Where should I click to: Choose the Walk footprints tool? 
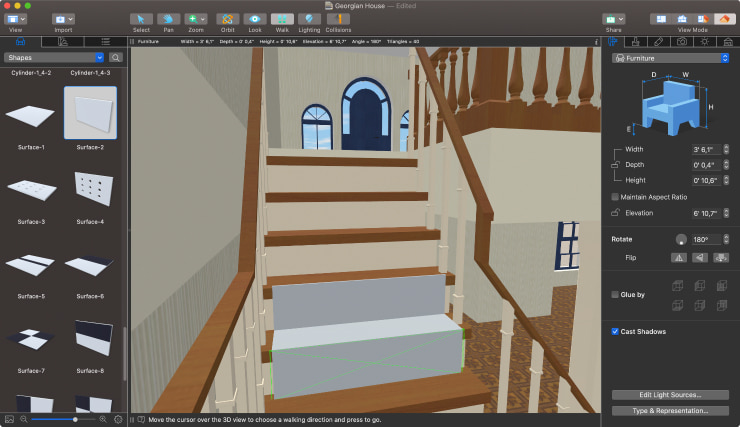[x=282, y=19]
